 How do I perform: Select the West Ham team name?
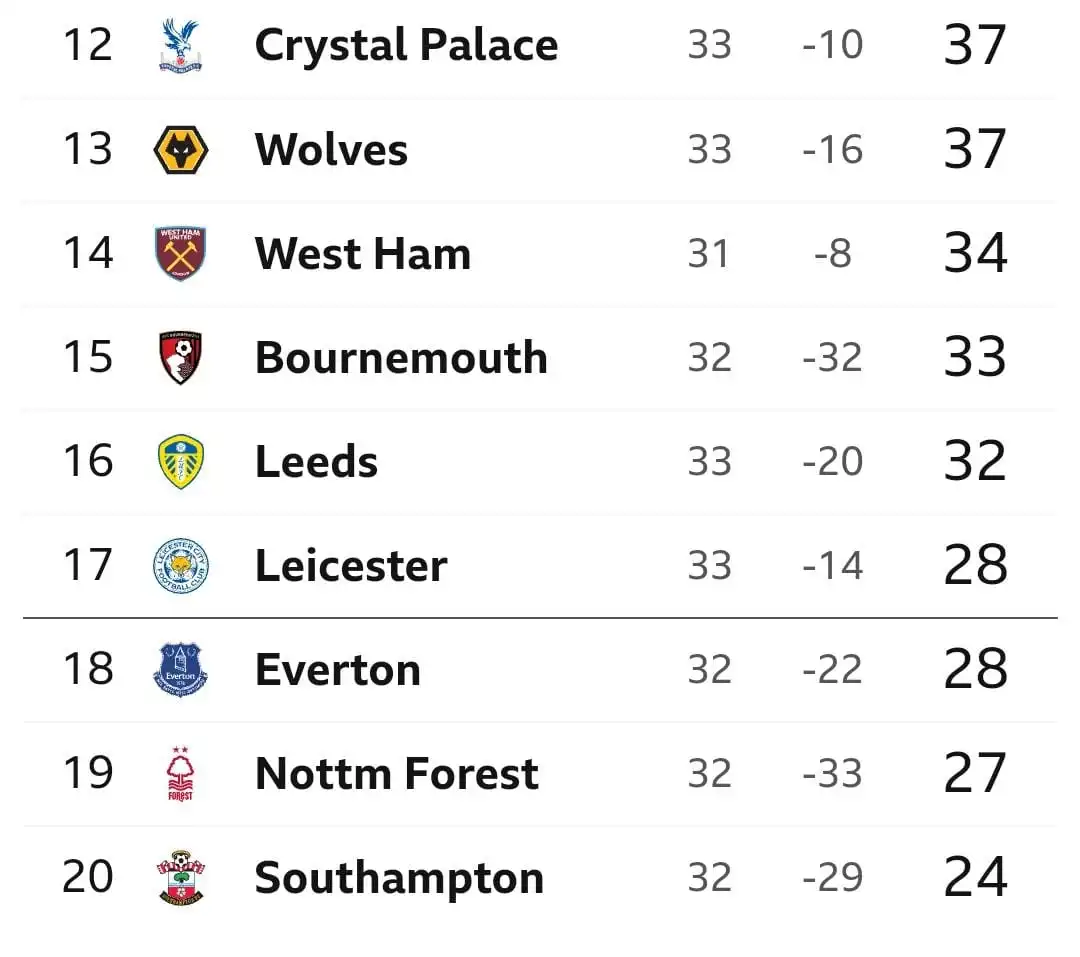[362, 254]
